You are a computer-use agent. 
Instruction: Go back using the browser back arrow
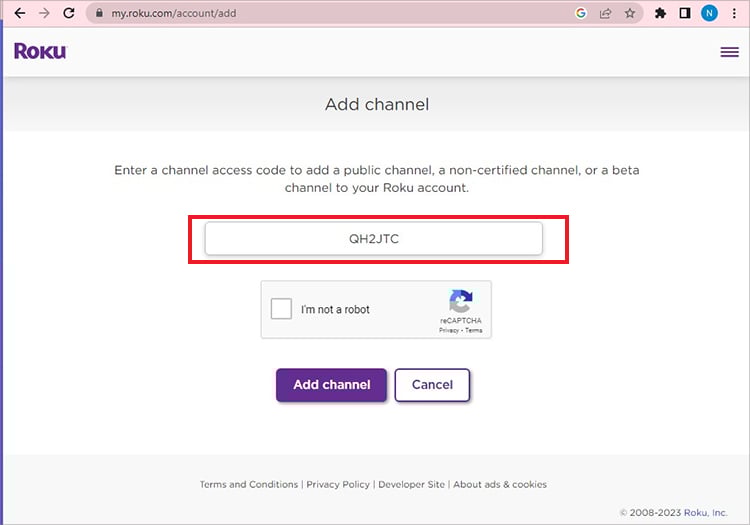click(x=20, y=13)
